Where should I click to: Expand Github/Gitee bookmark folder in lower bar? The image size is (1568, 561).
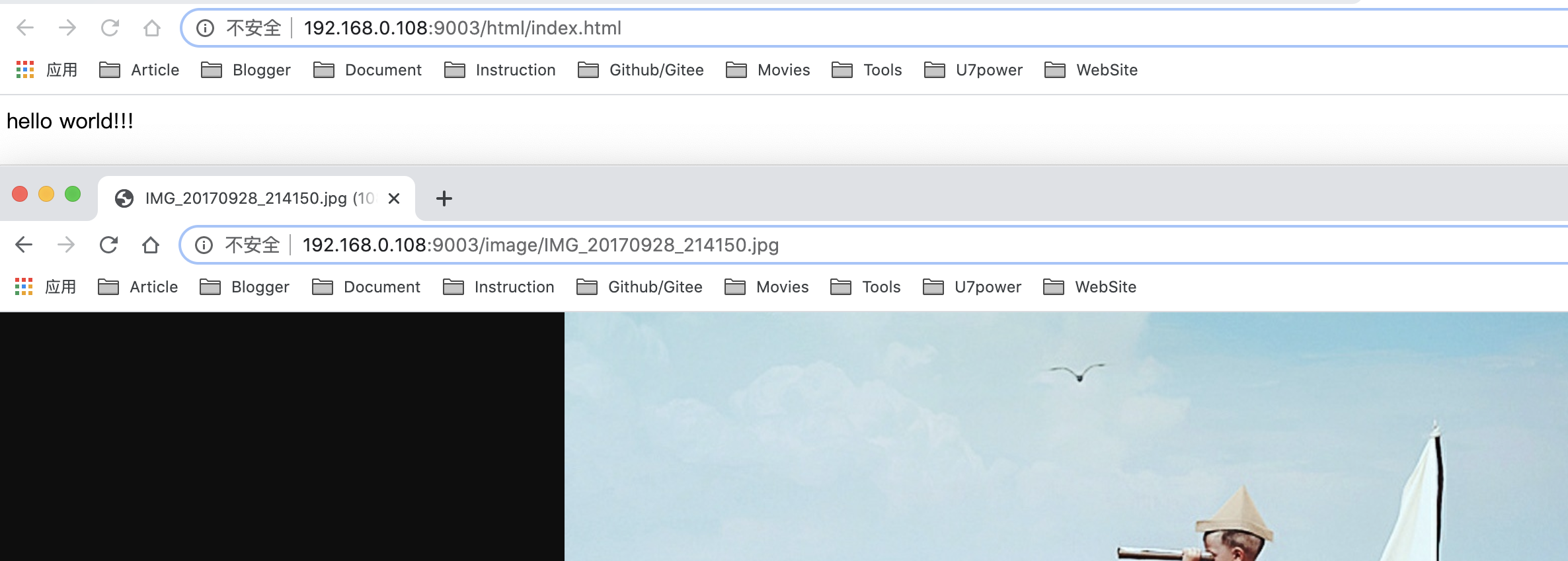pos(639,286)
